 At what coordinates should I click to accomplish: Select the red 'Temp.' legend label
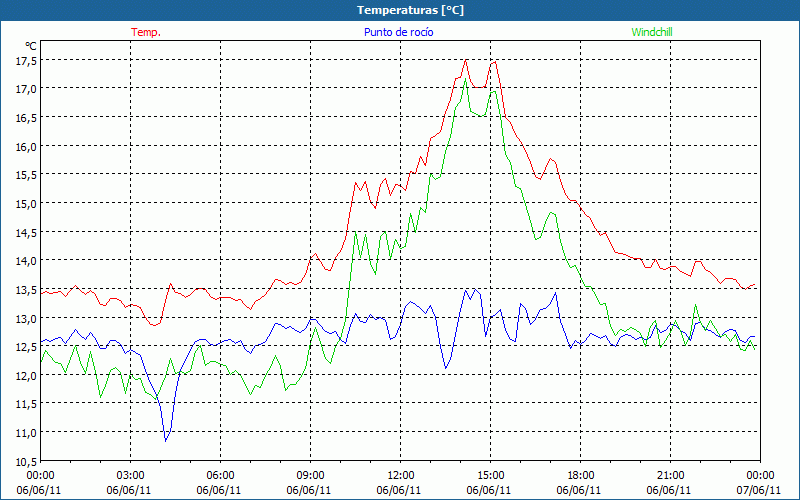pyautogui.click(x=146, y=32)
